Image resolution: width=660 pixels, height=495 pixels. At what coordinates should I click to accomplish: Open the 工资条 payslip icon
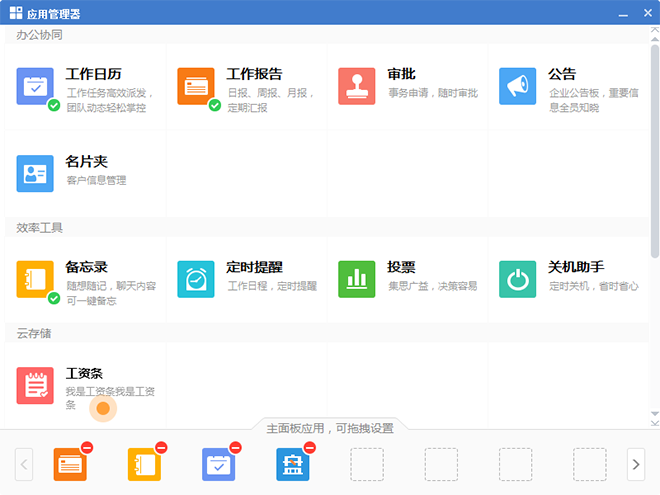[35, 386]
